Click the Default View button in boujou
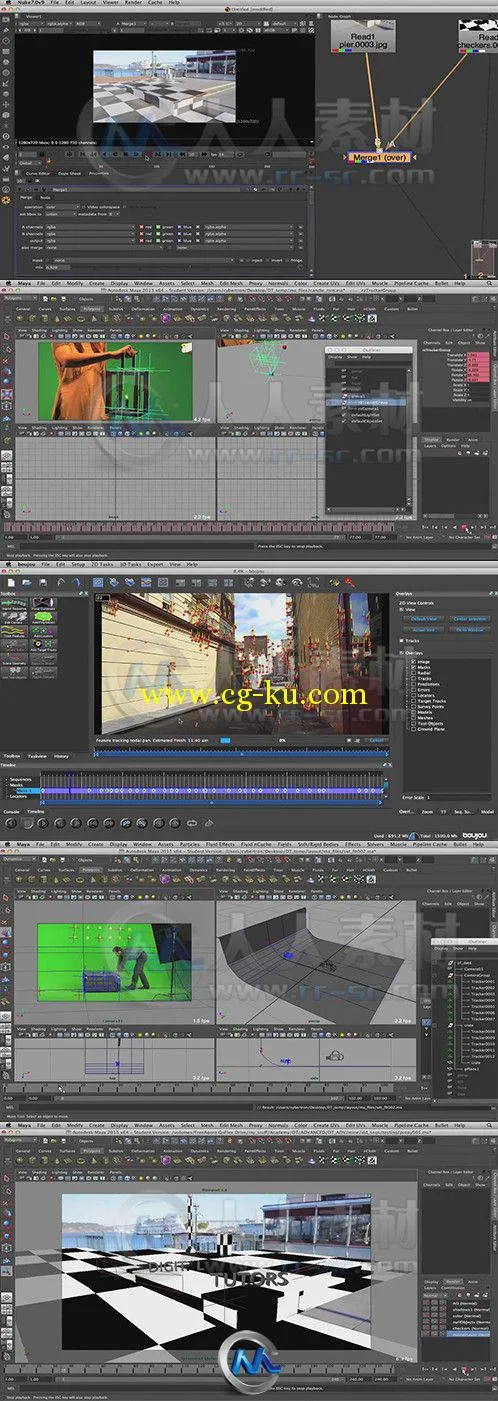 point(424,619)
